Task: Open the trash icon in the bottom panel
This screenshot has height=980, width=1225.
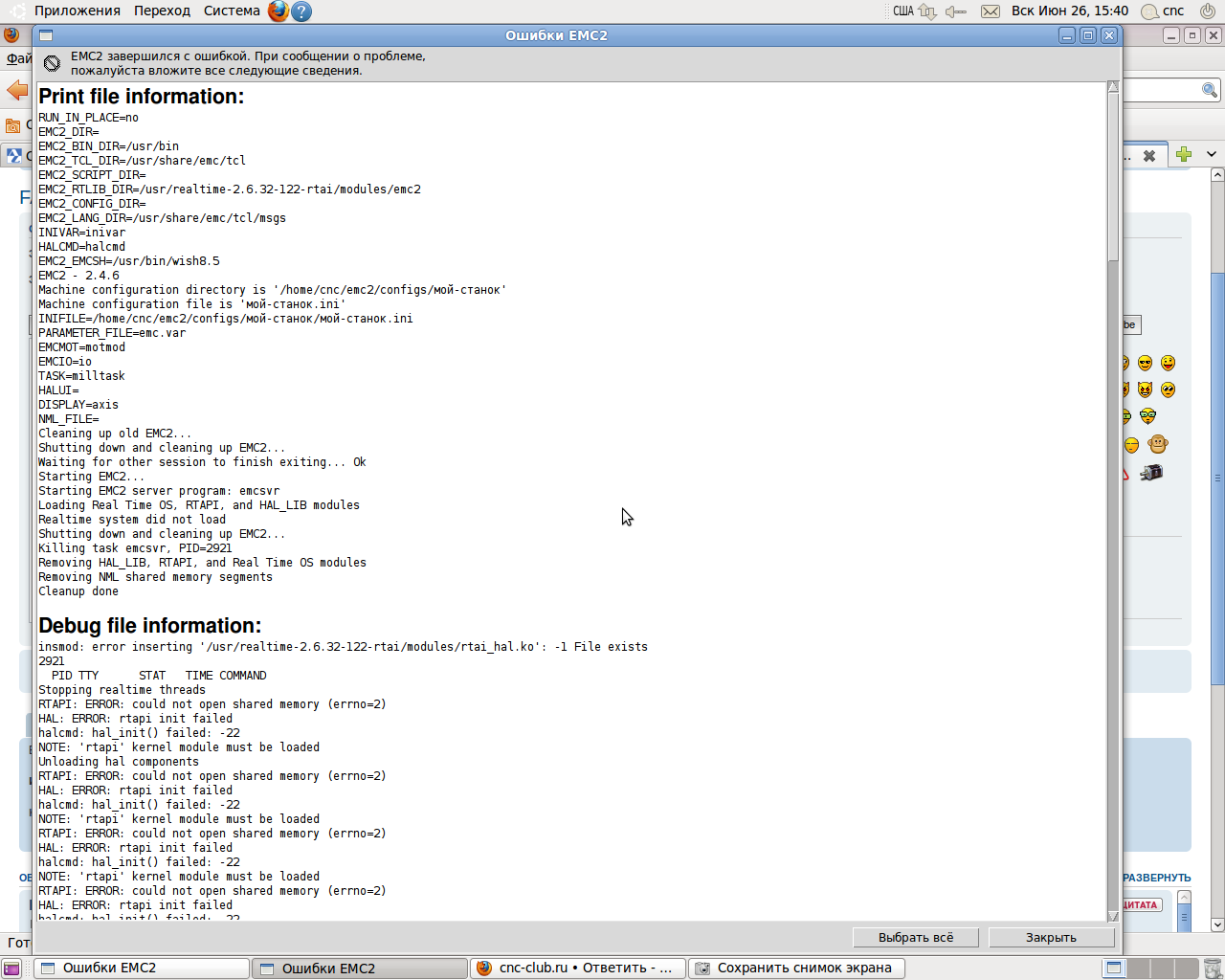Action: click(1212, 969)
